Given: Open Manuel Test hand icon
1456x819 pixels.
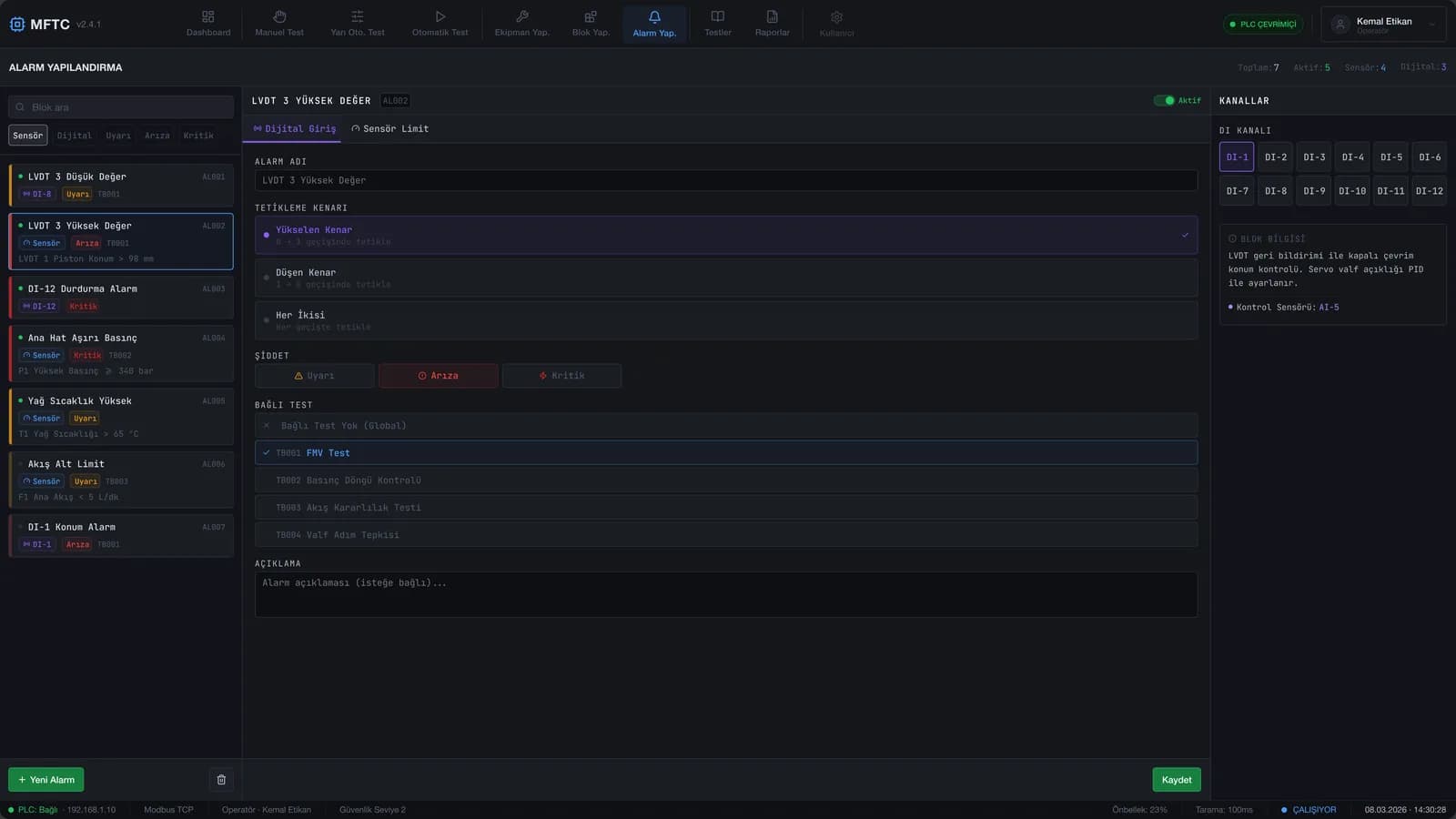Looking at the screenshot, I should coord(279,16).
